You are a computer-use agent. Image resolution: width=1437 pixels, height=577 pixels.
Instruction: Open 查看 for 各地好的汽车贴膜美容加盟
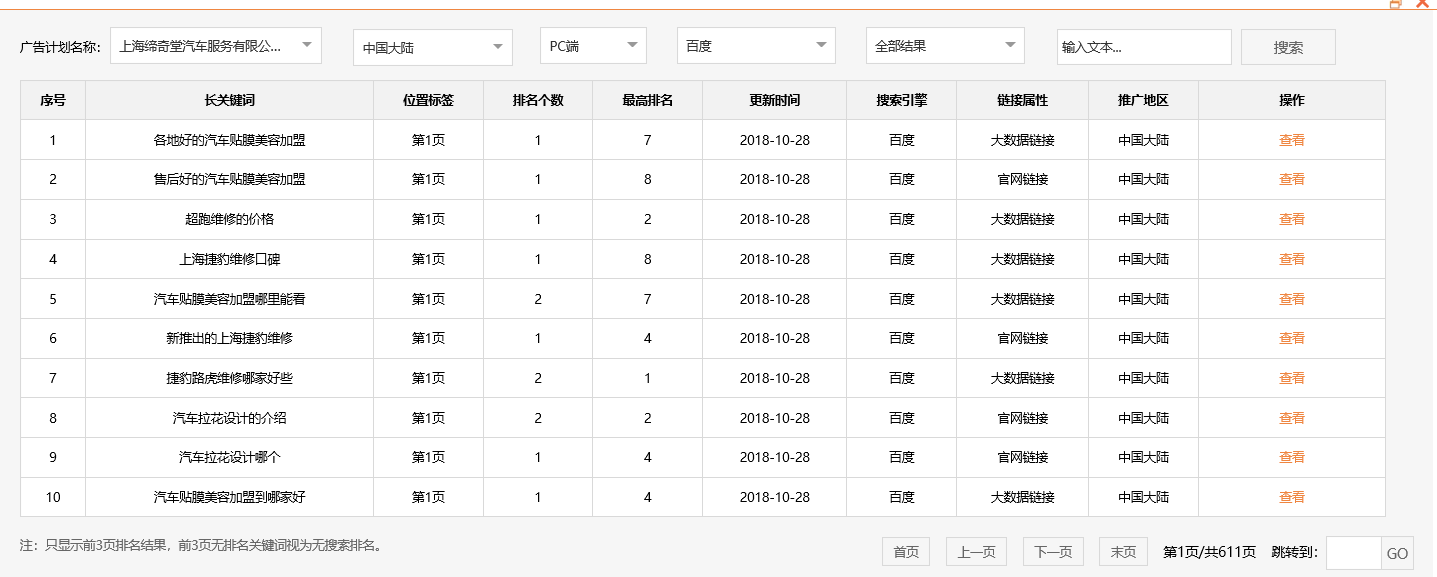1292,140
